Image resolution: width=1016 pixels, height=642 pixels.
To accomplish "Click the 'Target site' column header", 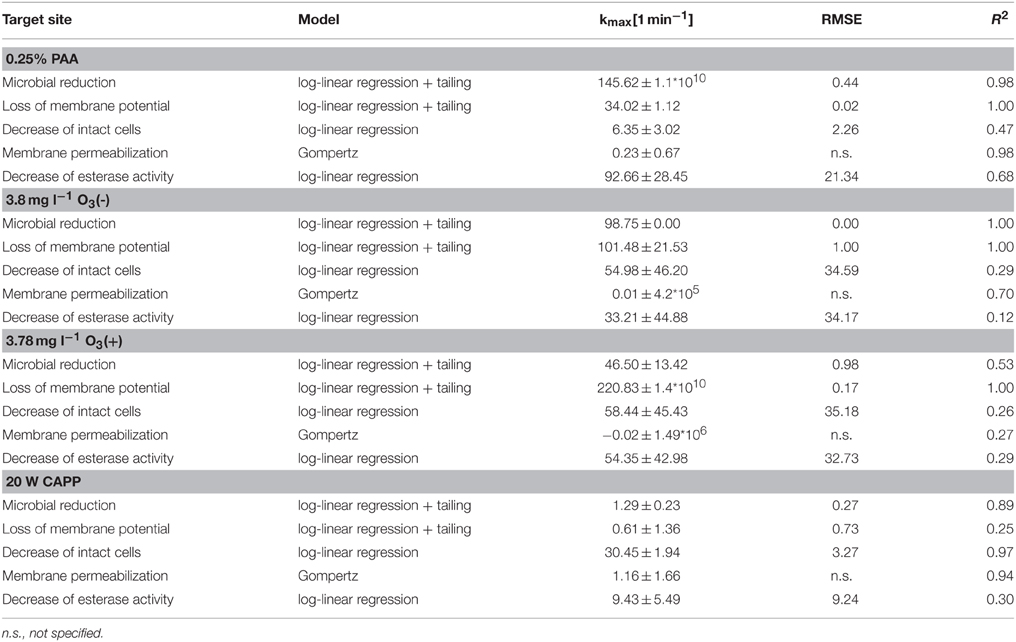I will [x=37, y=20].
